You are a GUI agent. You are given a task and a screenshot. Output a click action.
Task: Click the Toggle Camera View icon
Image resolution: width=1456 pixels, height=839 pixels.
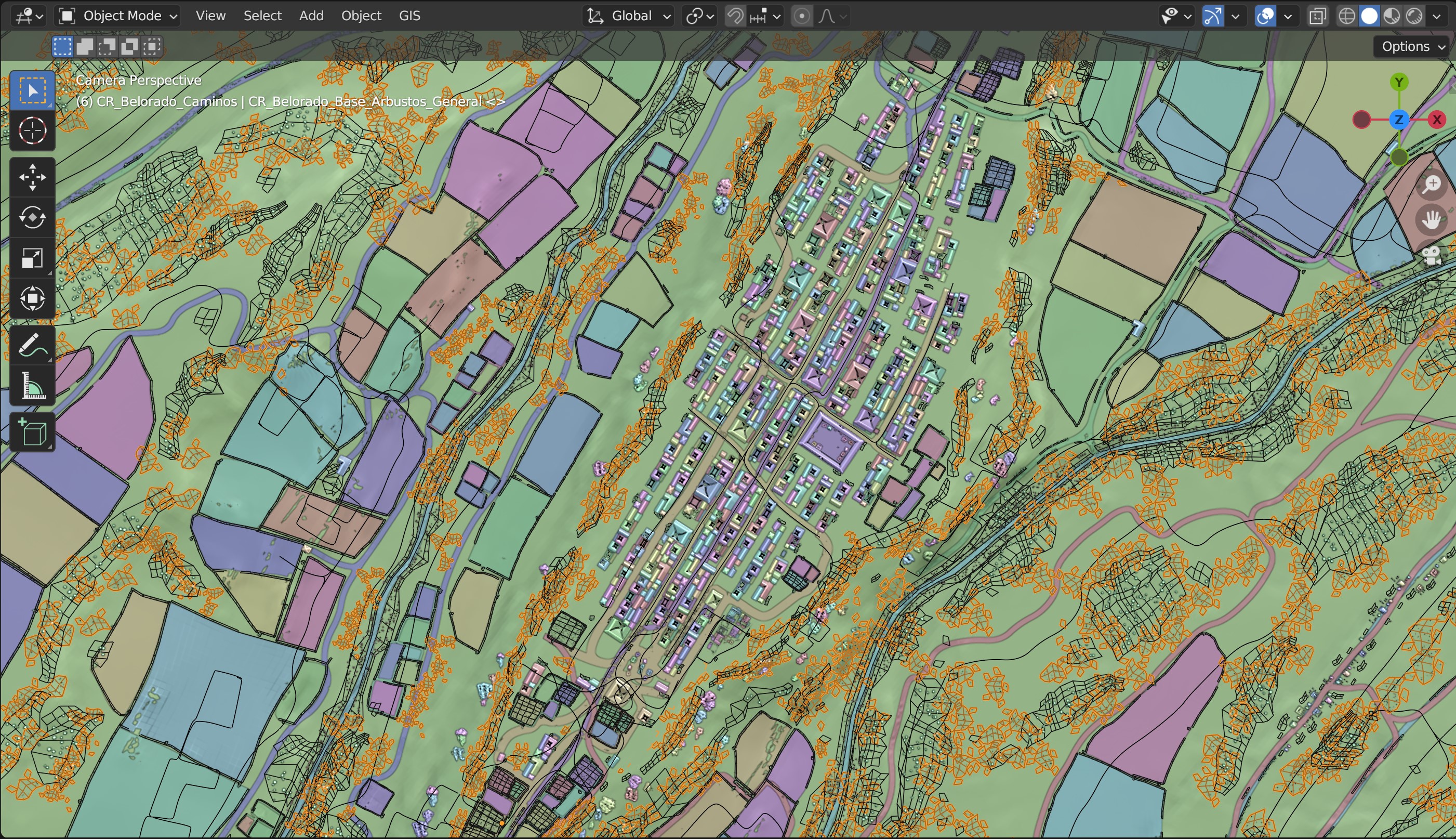[x=1432, y=255]
